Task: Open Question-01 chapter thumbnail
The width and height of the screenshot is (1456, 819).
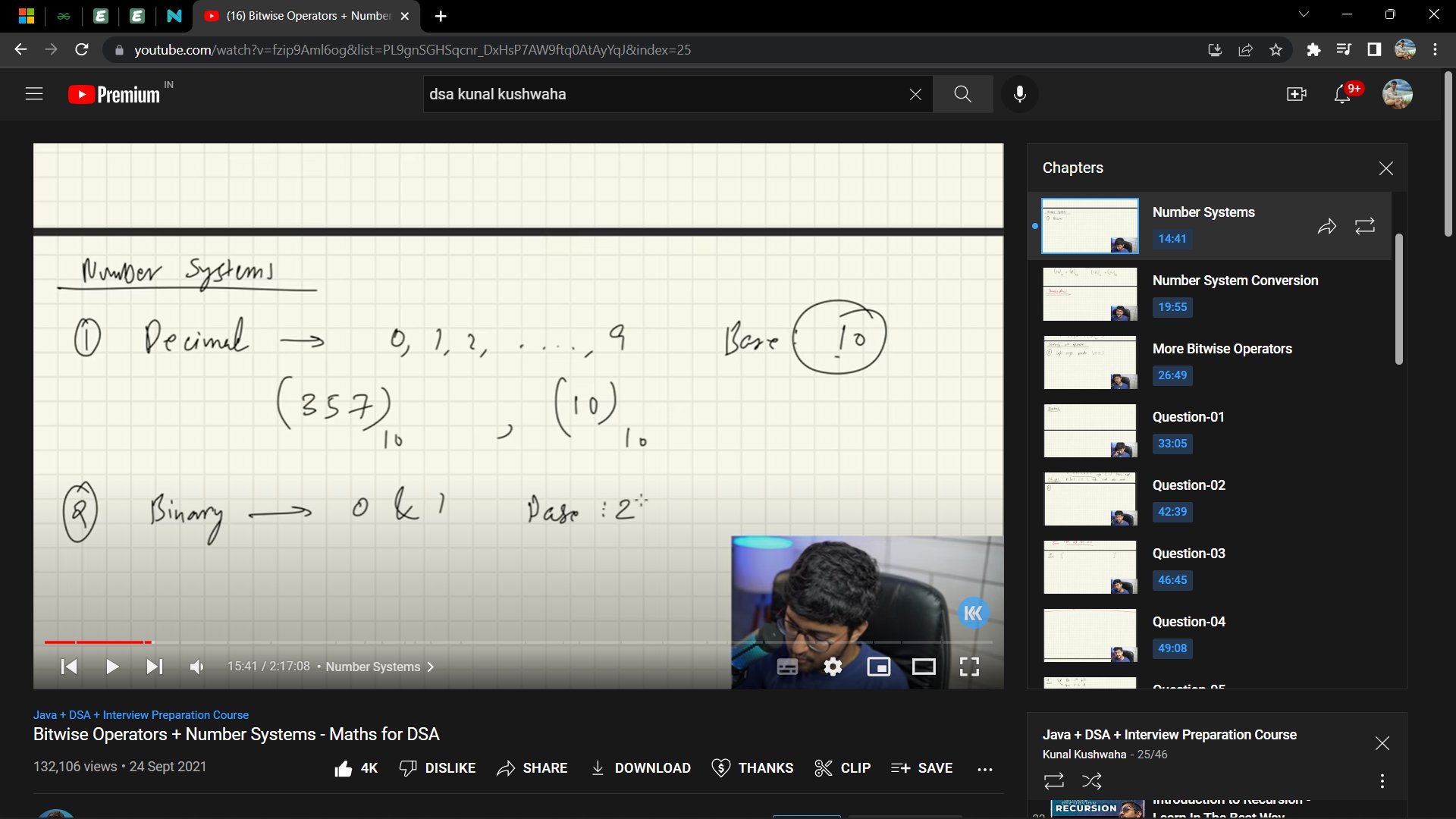Action: coord(1090,431)
